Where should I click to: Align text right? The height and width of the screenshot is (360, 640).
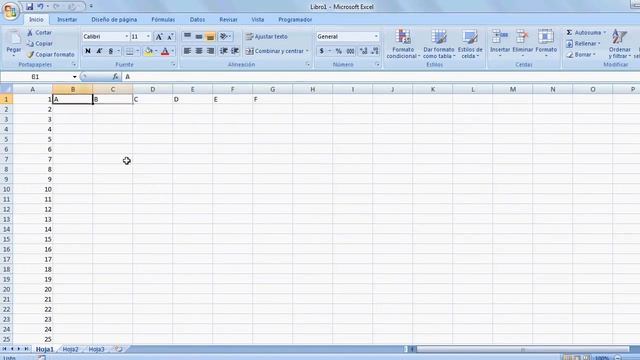pyautogui.click(x=210, y=51)
